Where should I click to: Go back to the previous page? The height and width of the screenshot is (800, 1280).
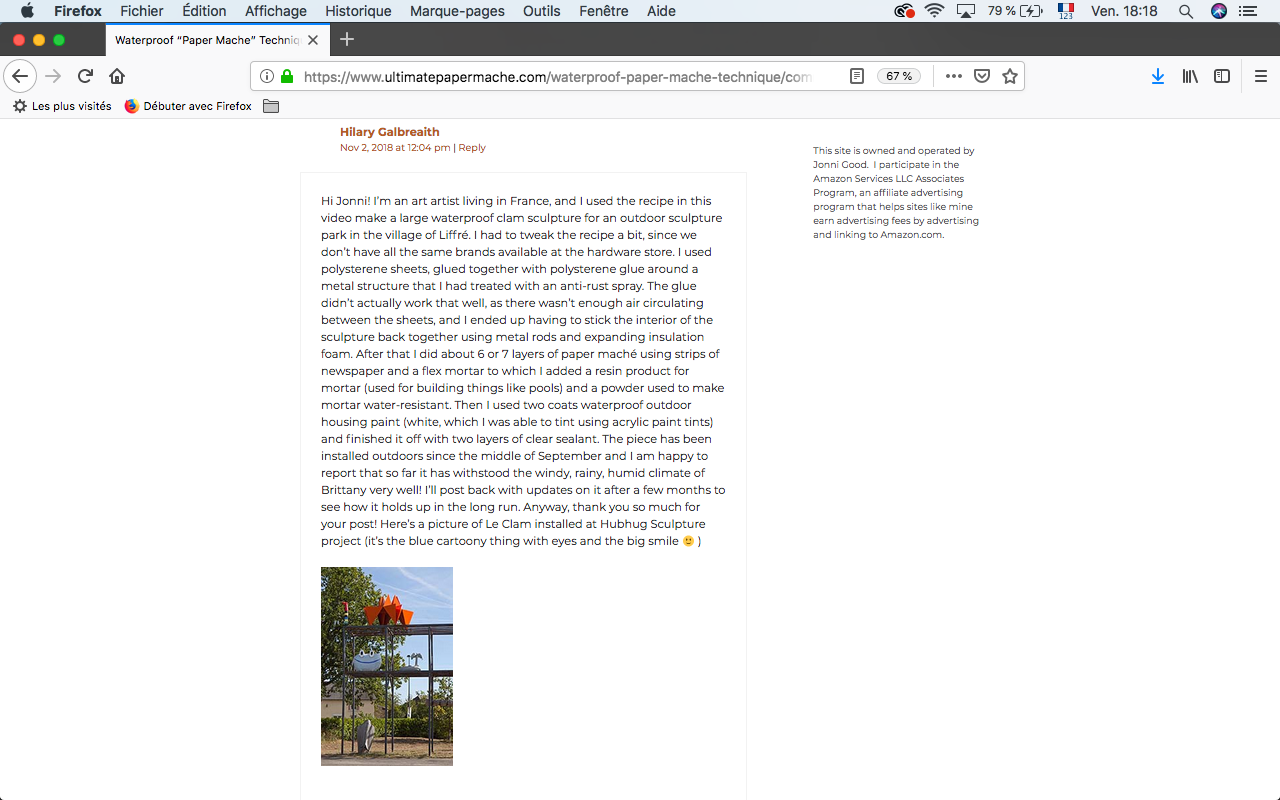pos(20,76)
